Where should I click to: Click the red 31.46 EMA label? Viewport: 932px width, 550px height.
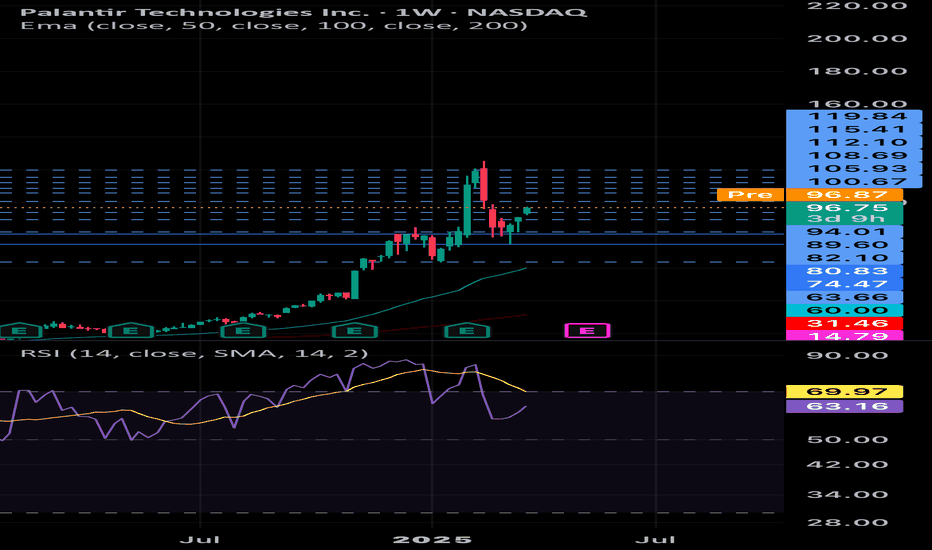coord(844,323)
